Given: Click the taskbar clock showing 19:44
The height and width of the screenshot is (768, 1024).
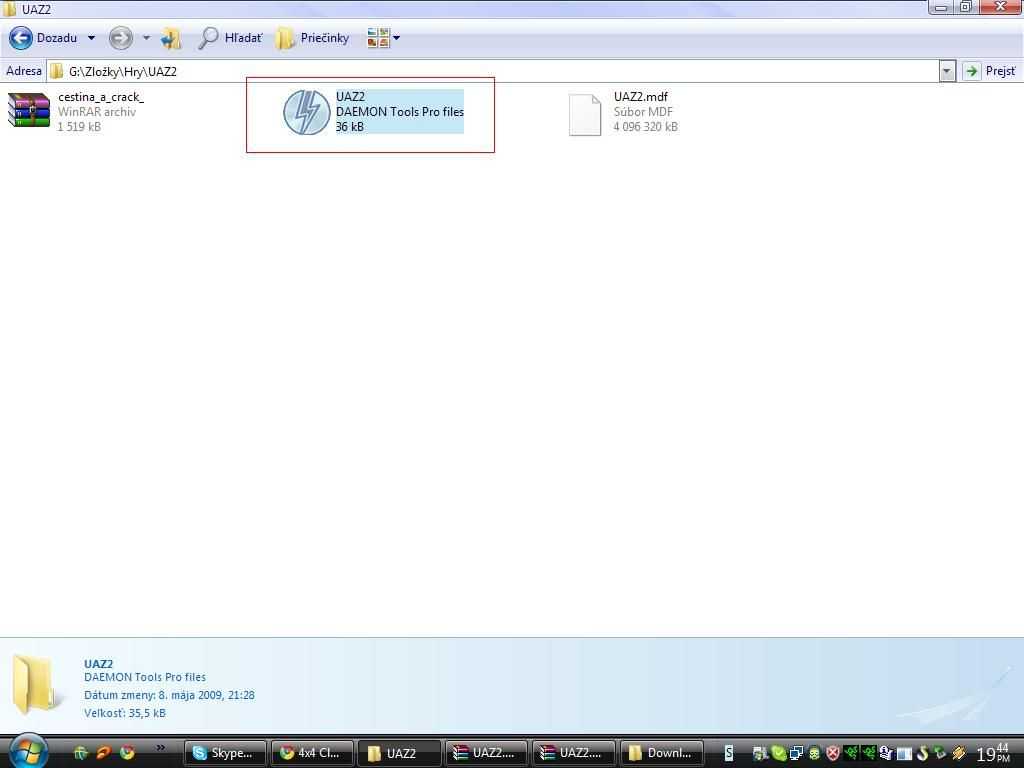Looking at the screenshot, I should point(993,754).
